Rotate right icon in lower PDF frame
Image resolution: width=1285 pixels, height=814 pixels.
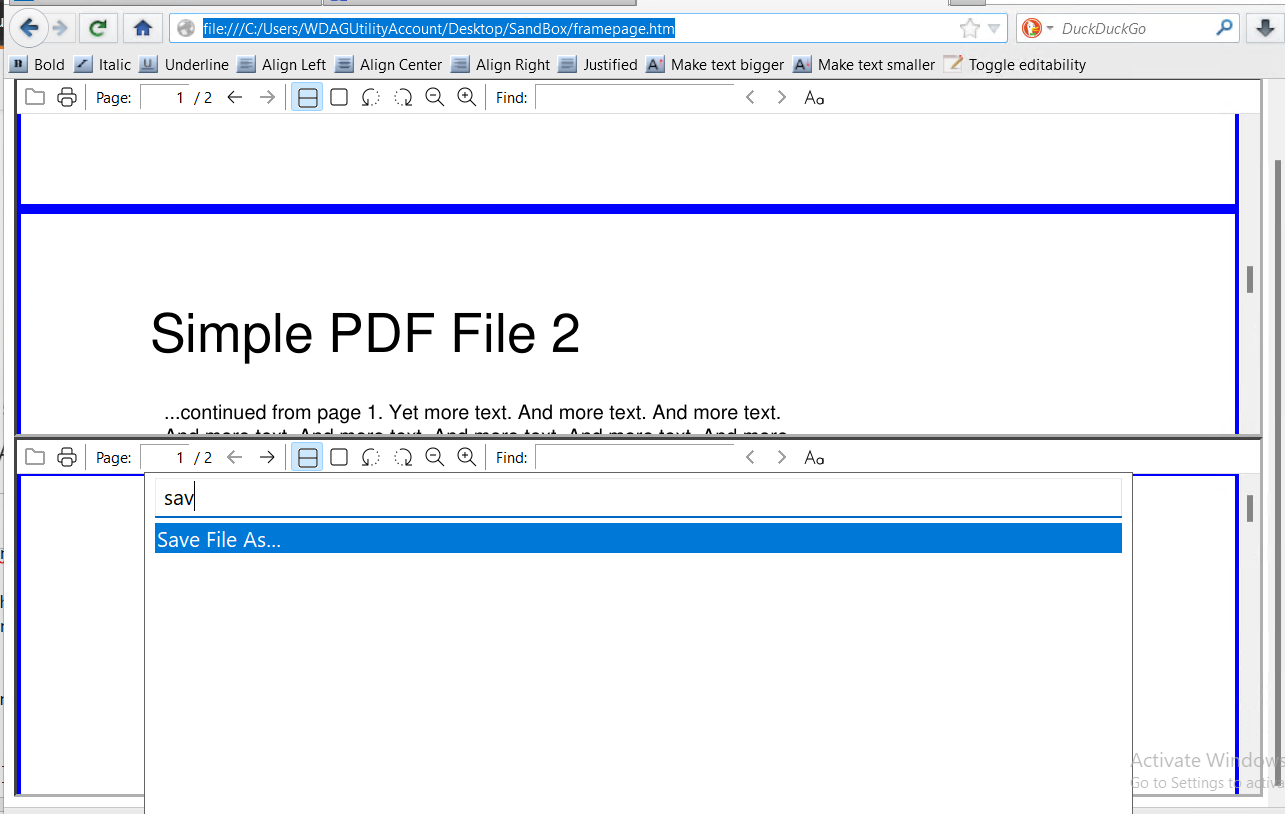tap(403, 457)
